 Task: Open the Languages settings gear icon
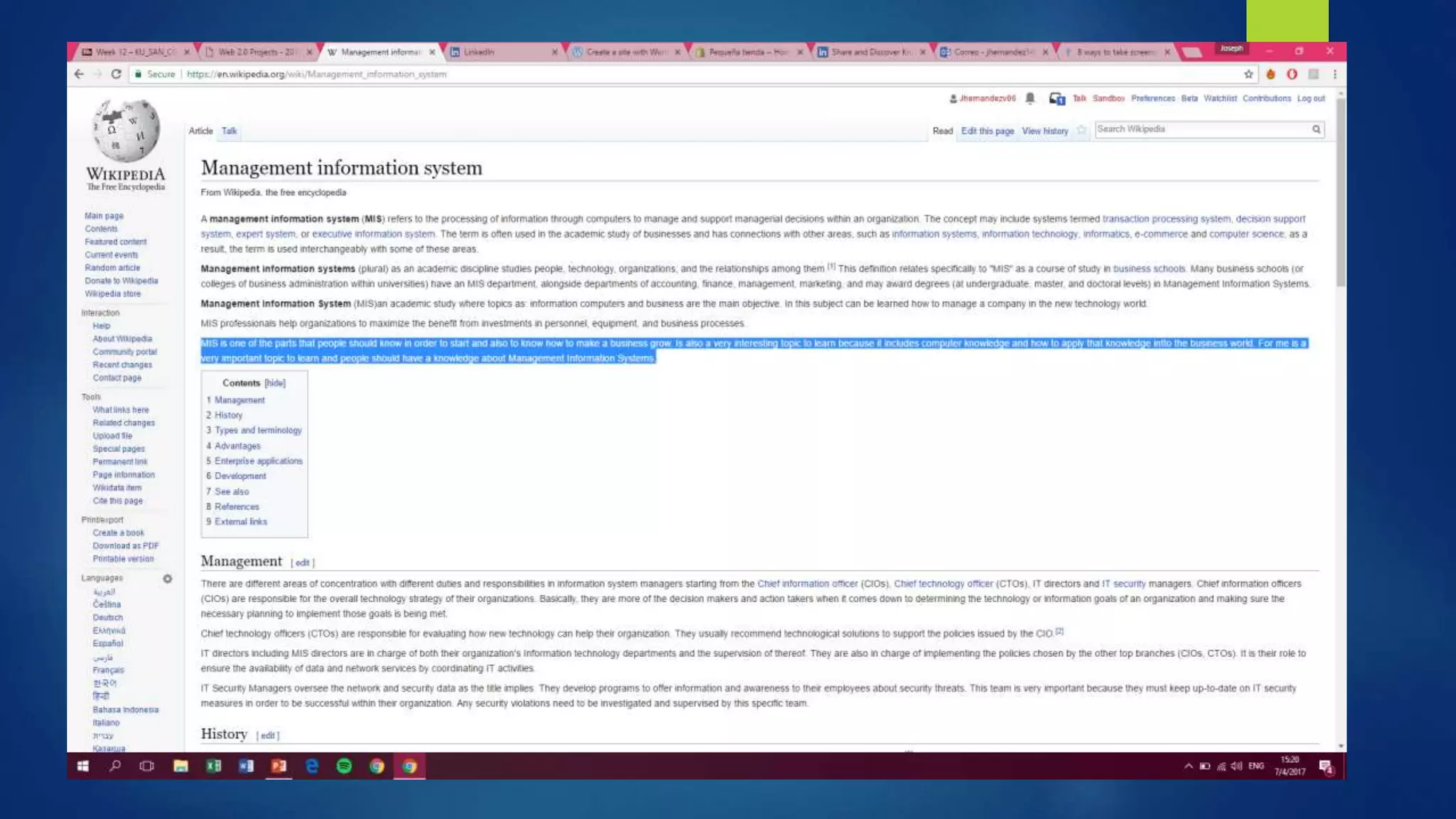point(168,579)
